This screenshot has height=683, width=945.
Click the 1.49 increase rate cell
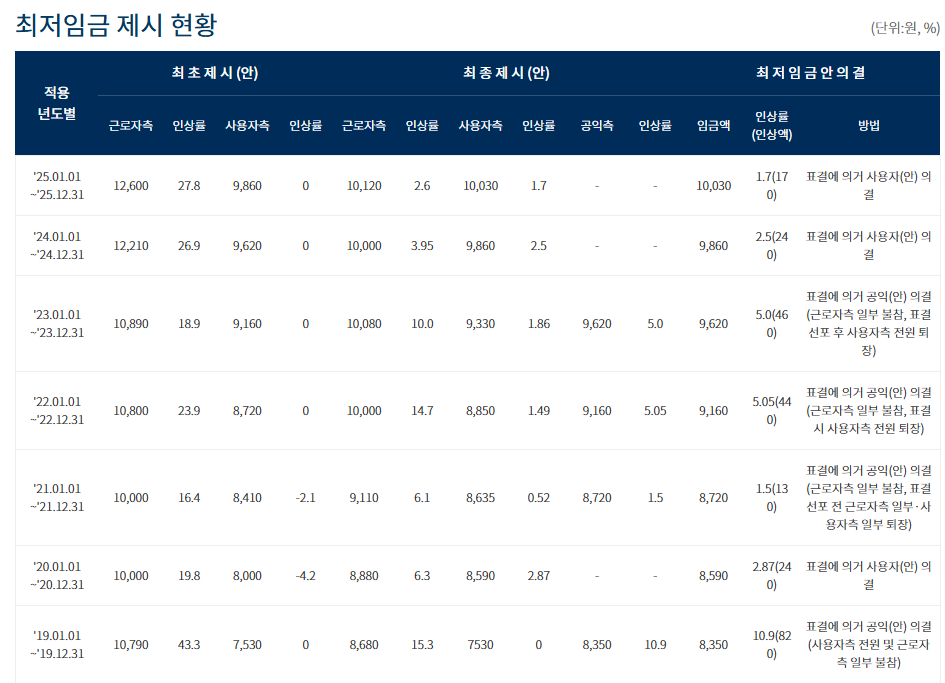538,411
